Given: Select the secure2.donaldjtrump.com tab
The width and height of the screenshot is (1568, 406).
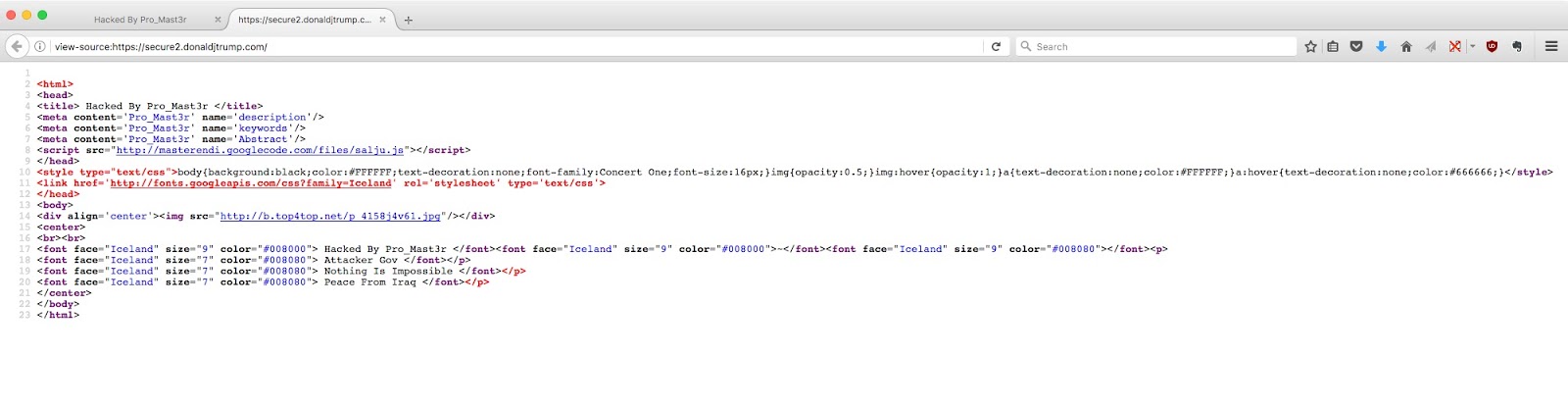Looking at the screenshot, I should coord(304,19).
